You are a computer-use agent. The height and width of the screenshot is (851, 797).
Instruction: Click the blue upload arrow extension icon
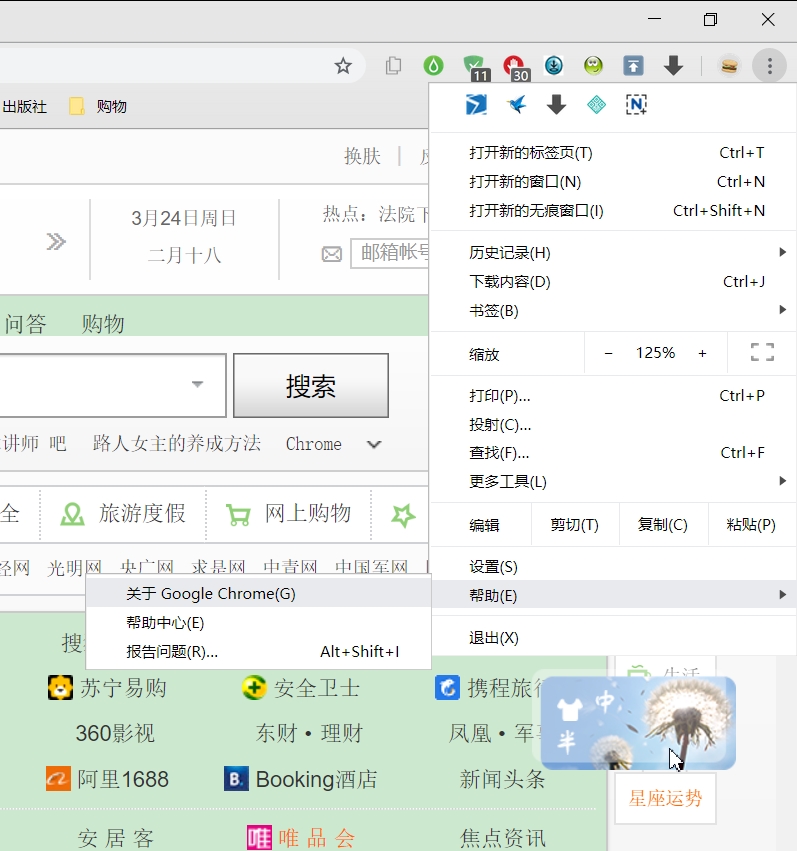pos(633,66)
